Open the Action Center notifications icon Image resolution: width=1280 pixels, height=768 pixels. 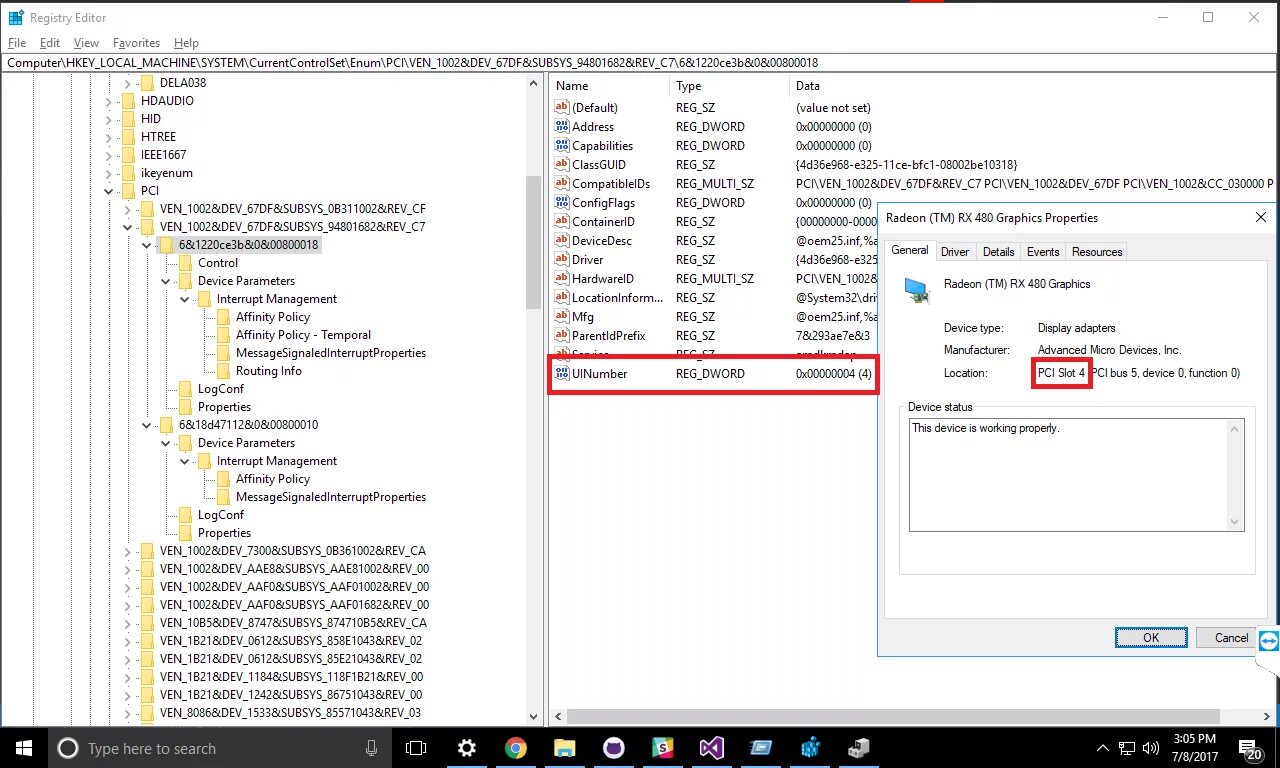1250,748
